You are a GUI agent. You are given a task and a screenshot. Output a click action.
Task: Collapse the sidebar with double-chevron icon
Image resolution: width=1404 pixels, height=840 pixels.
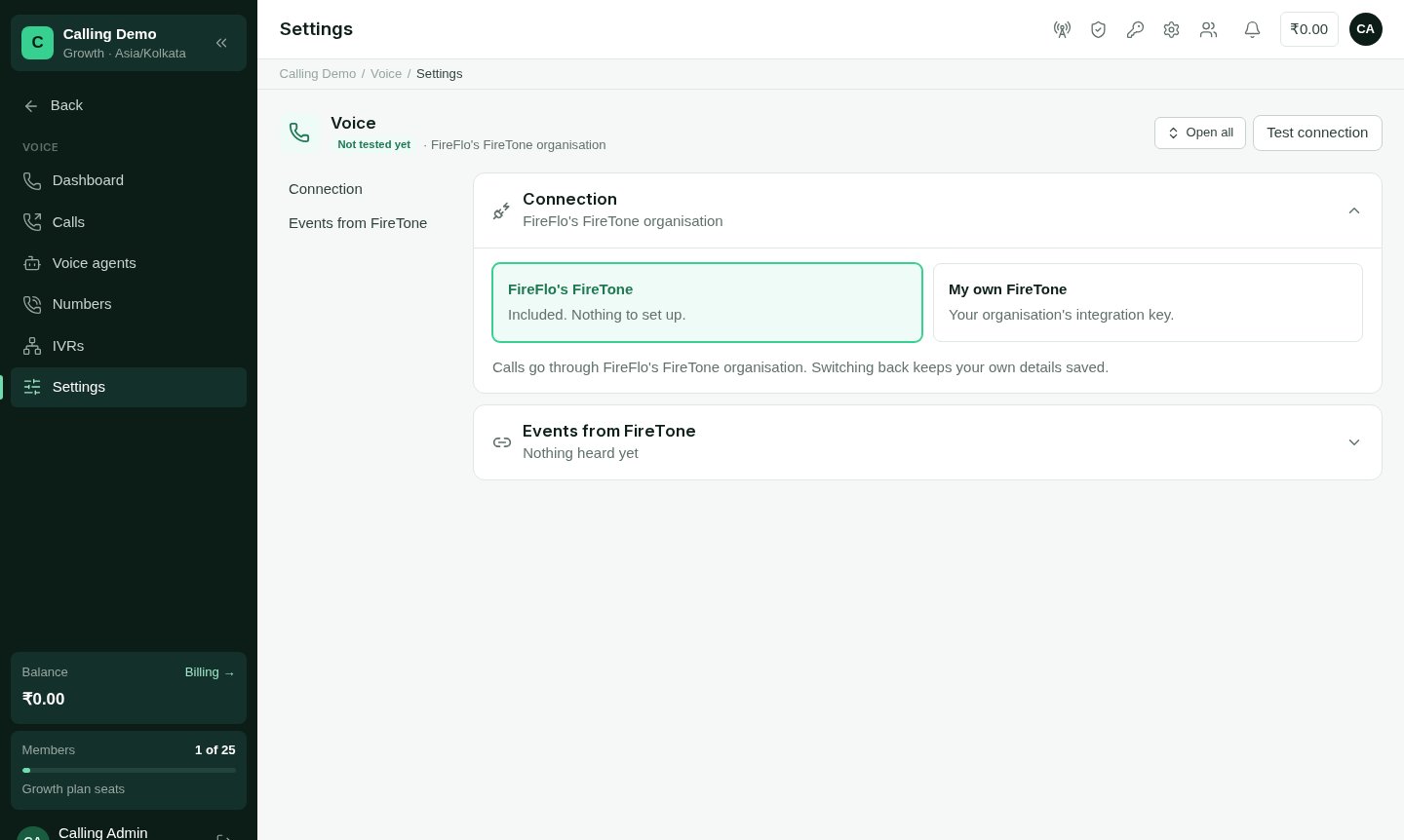[221, 43]
